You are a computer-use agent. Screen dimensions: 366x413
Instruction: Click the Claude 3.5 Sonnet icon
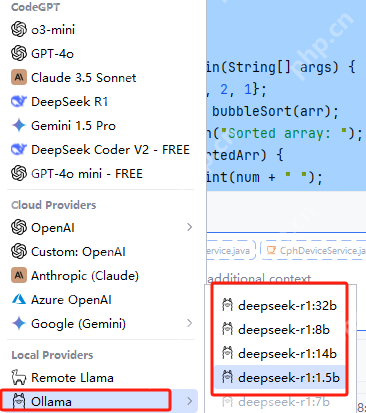click(19, 77)
